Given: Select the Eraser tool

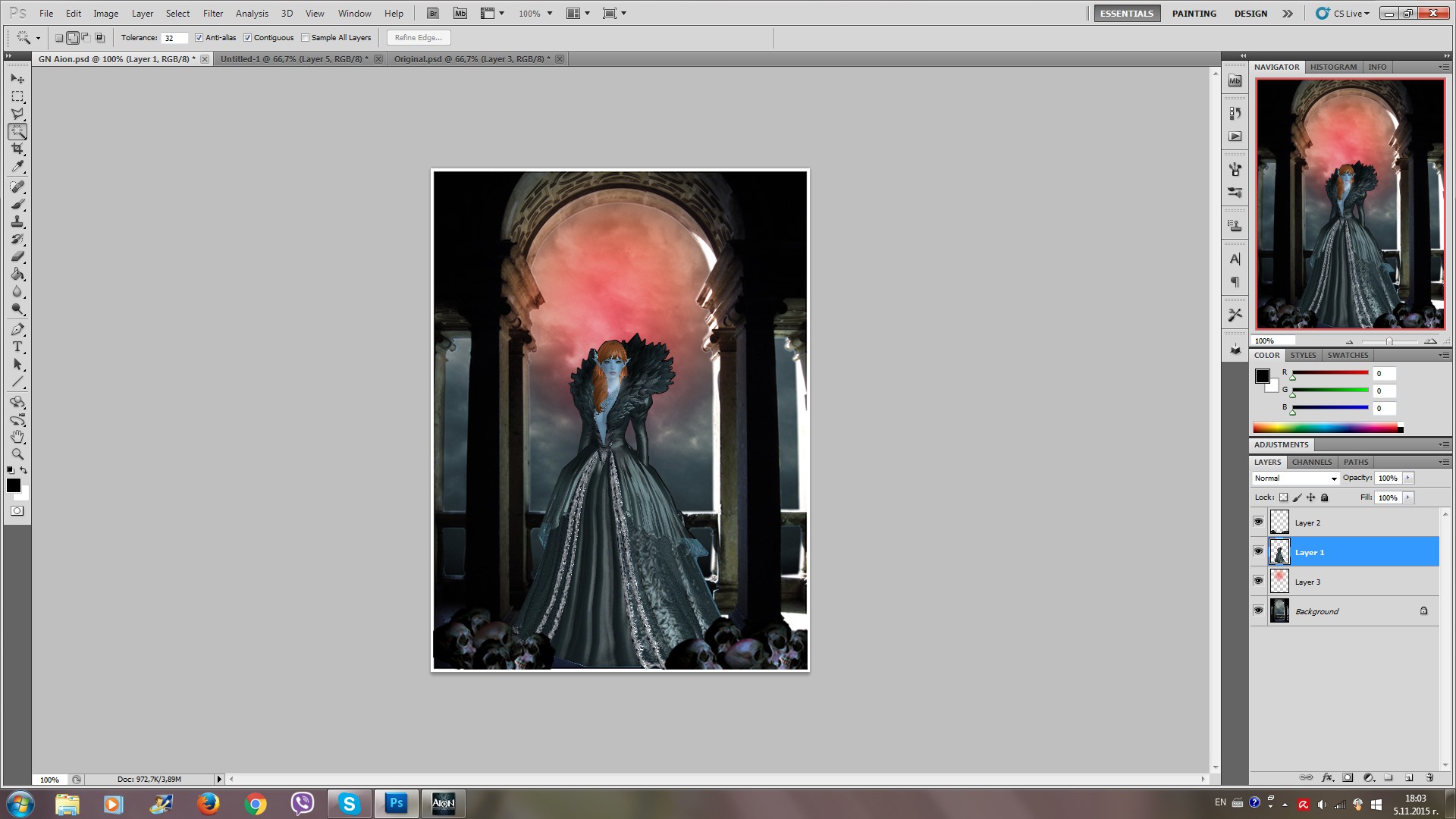Looking at the screenshot, I should [17, 256].
